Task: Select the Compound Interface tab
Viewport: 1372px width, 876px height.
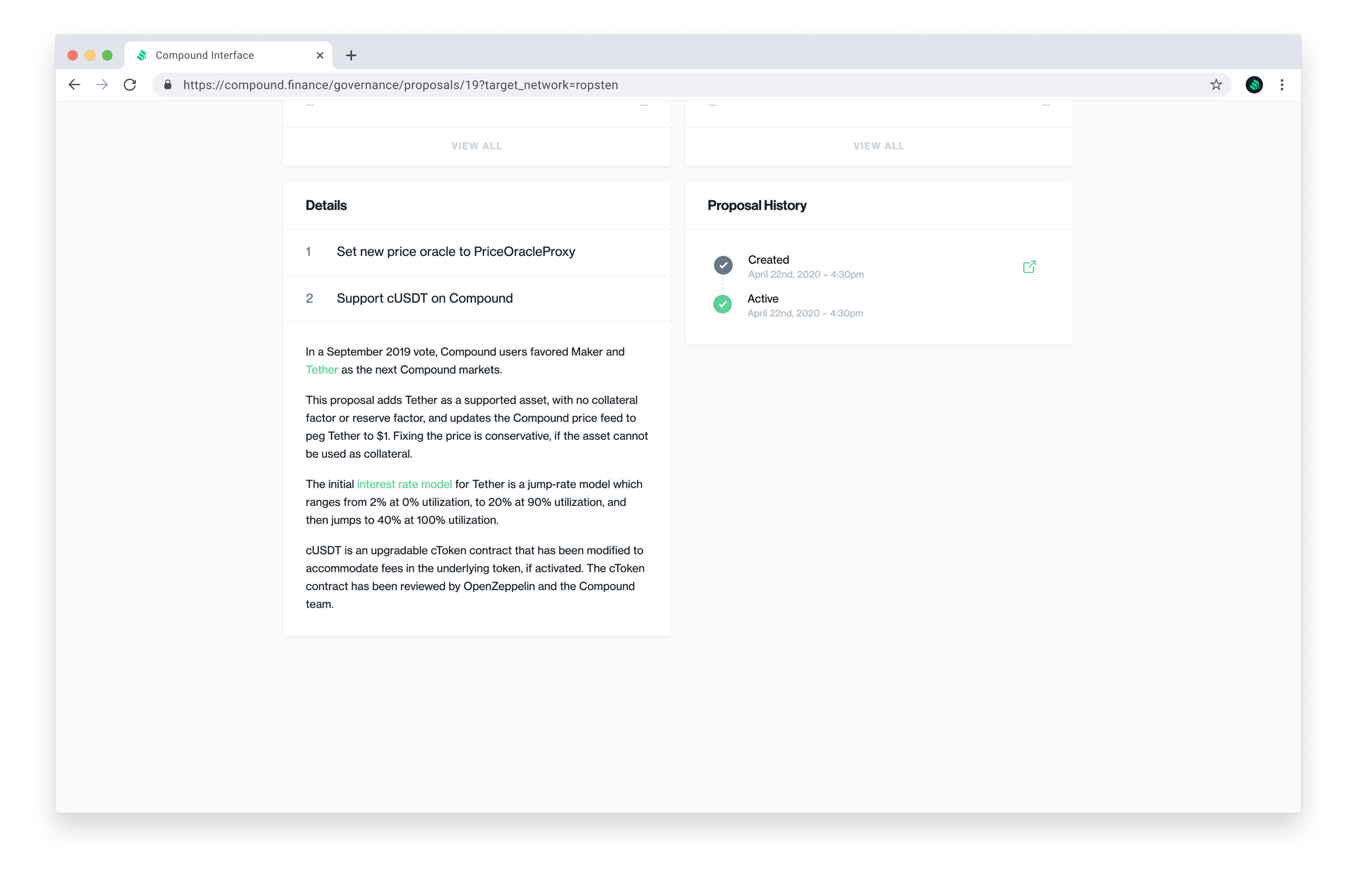Action: click(228, 55)
